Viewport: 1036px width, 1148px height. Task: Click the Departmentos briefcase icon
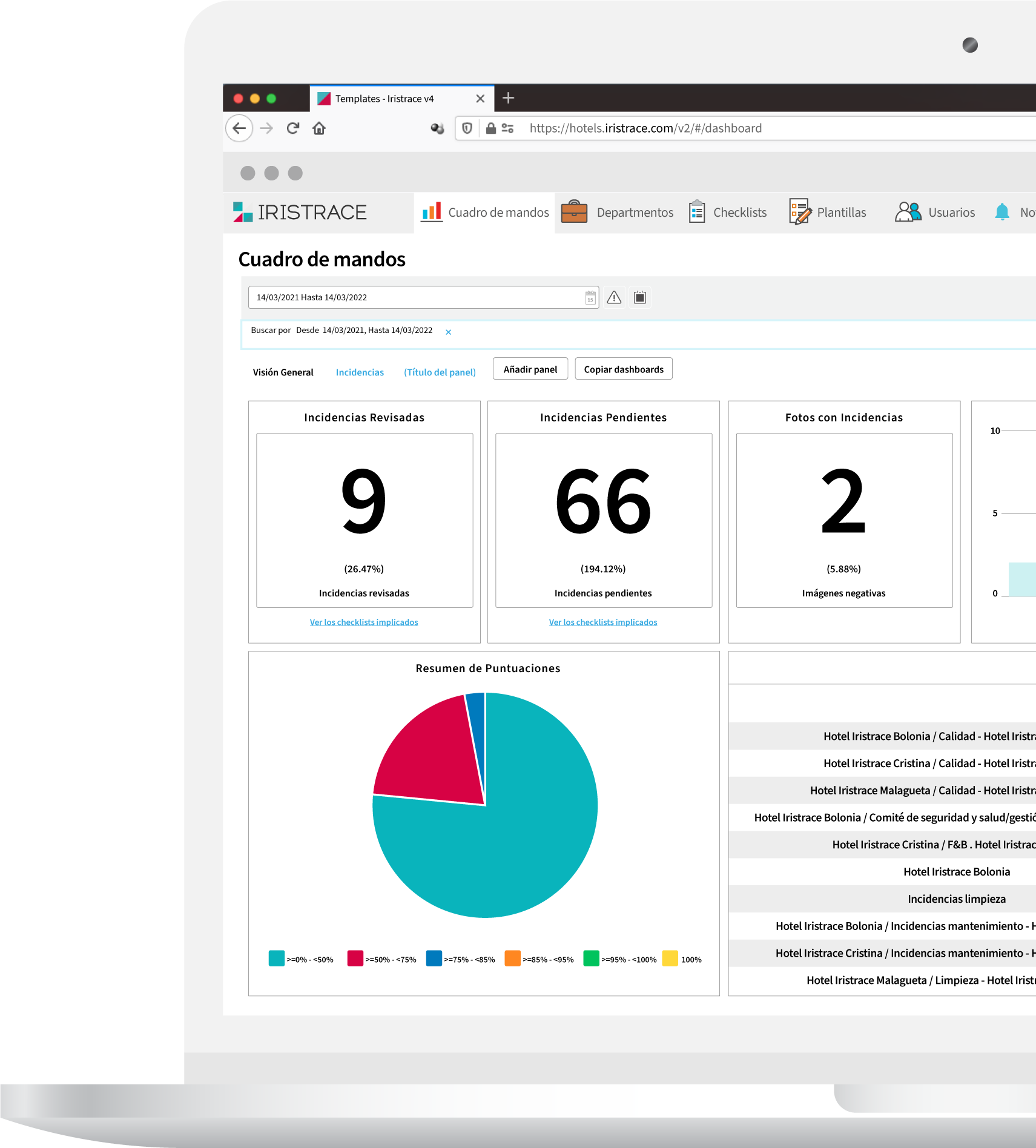pos(574,212)
